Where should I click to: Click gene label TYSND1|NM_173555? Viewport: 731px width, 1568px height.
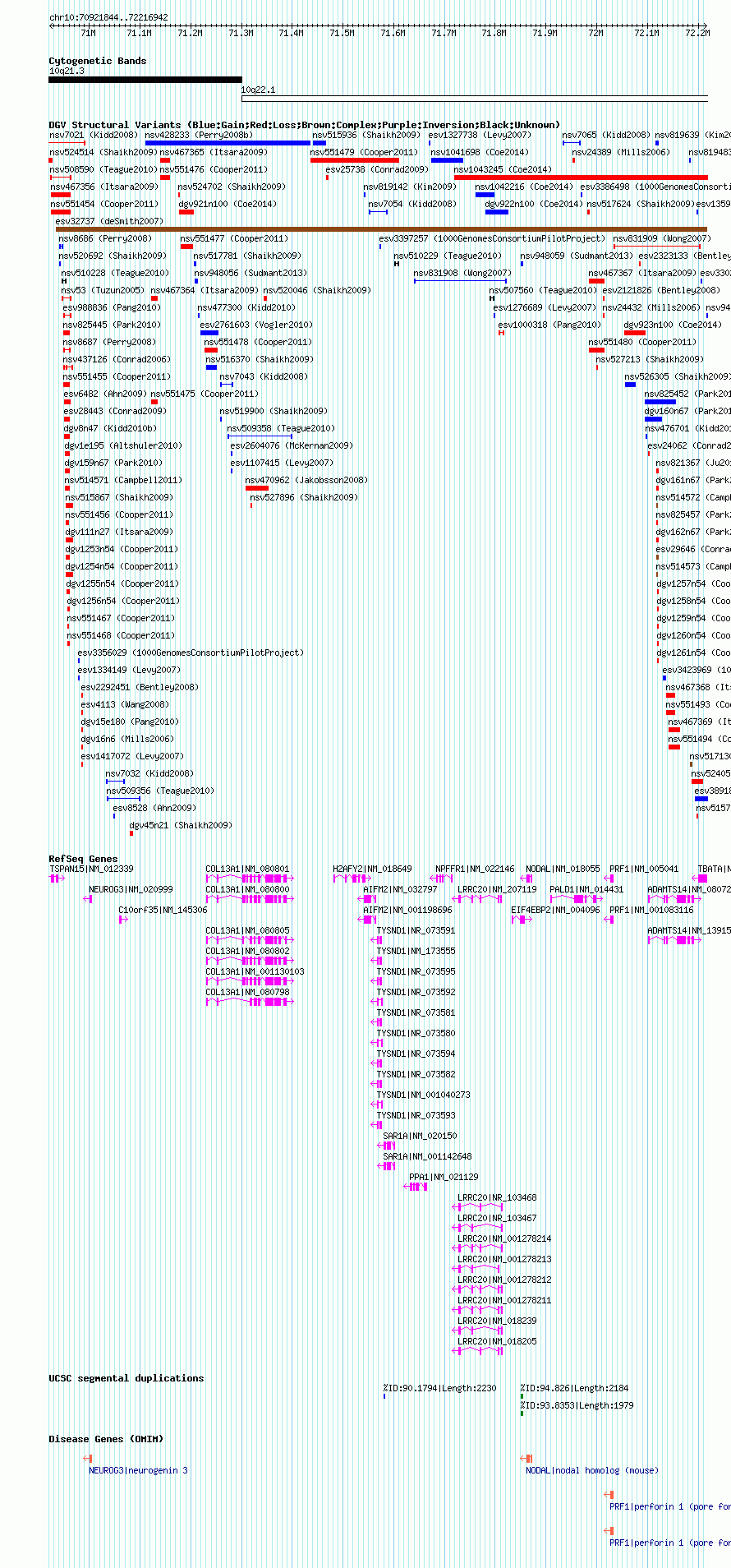pos(416,951)
